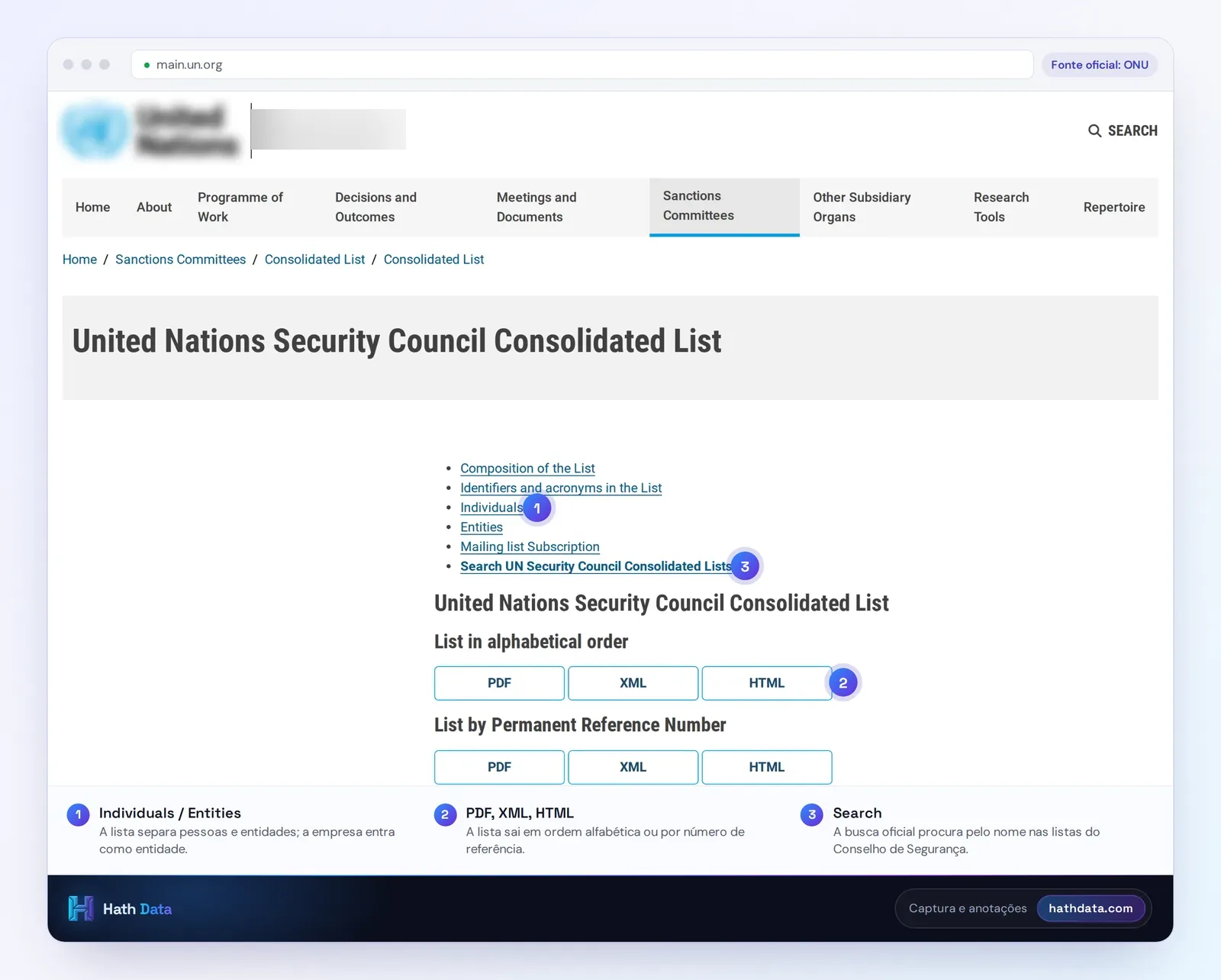The height and width of the screenshot is (980, 1221).
Task: Click the blurred United Nations logo
Action: 150,131
